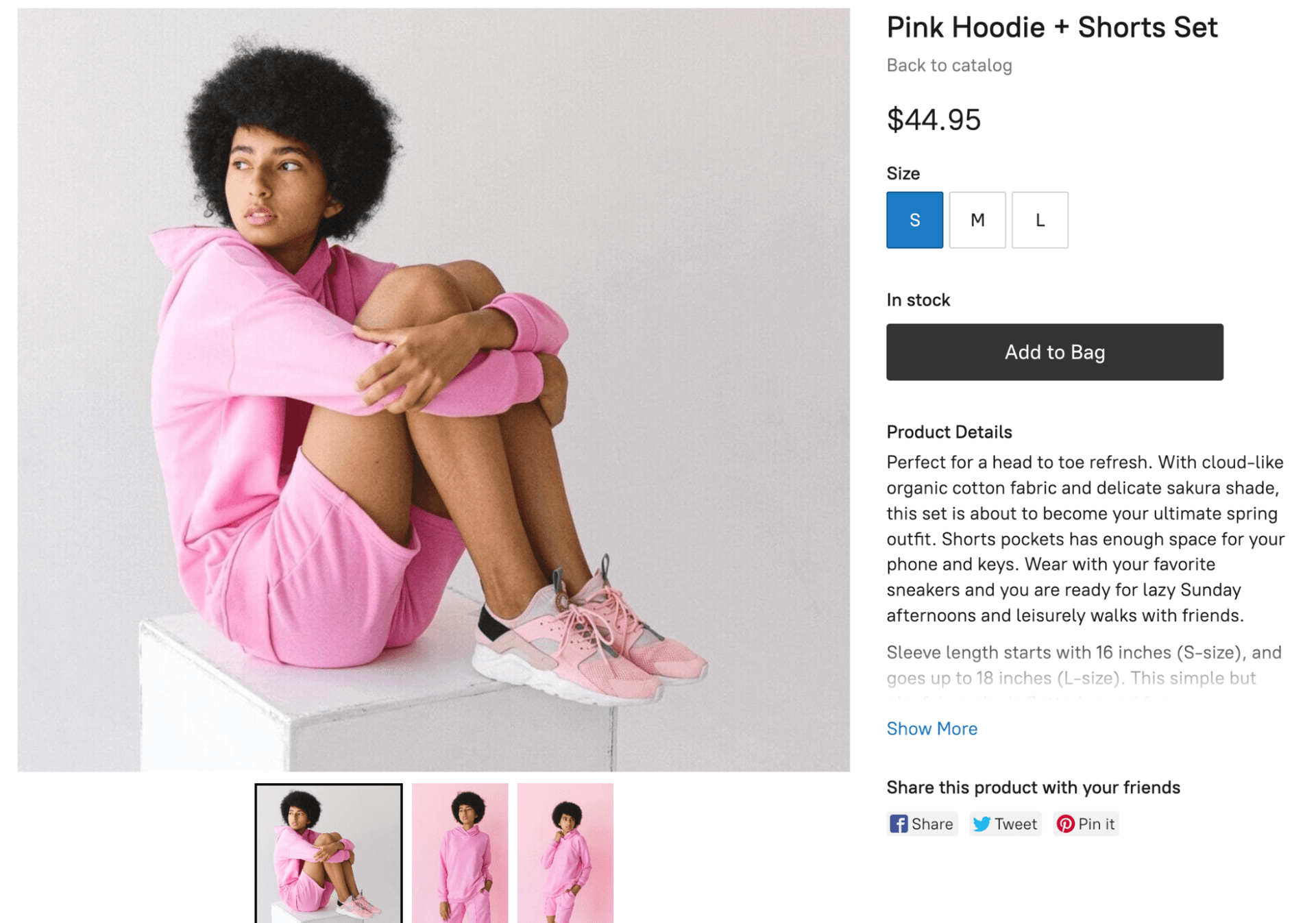Click the Facebook logo icon
The height and width of the screenshot is (923, 1316).
point(898,824)
